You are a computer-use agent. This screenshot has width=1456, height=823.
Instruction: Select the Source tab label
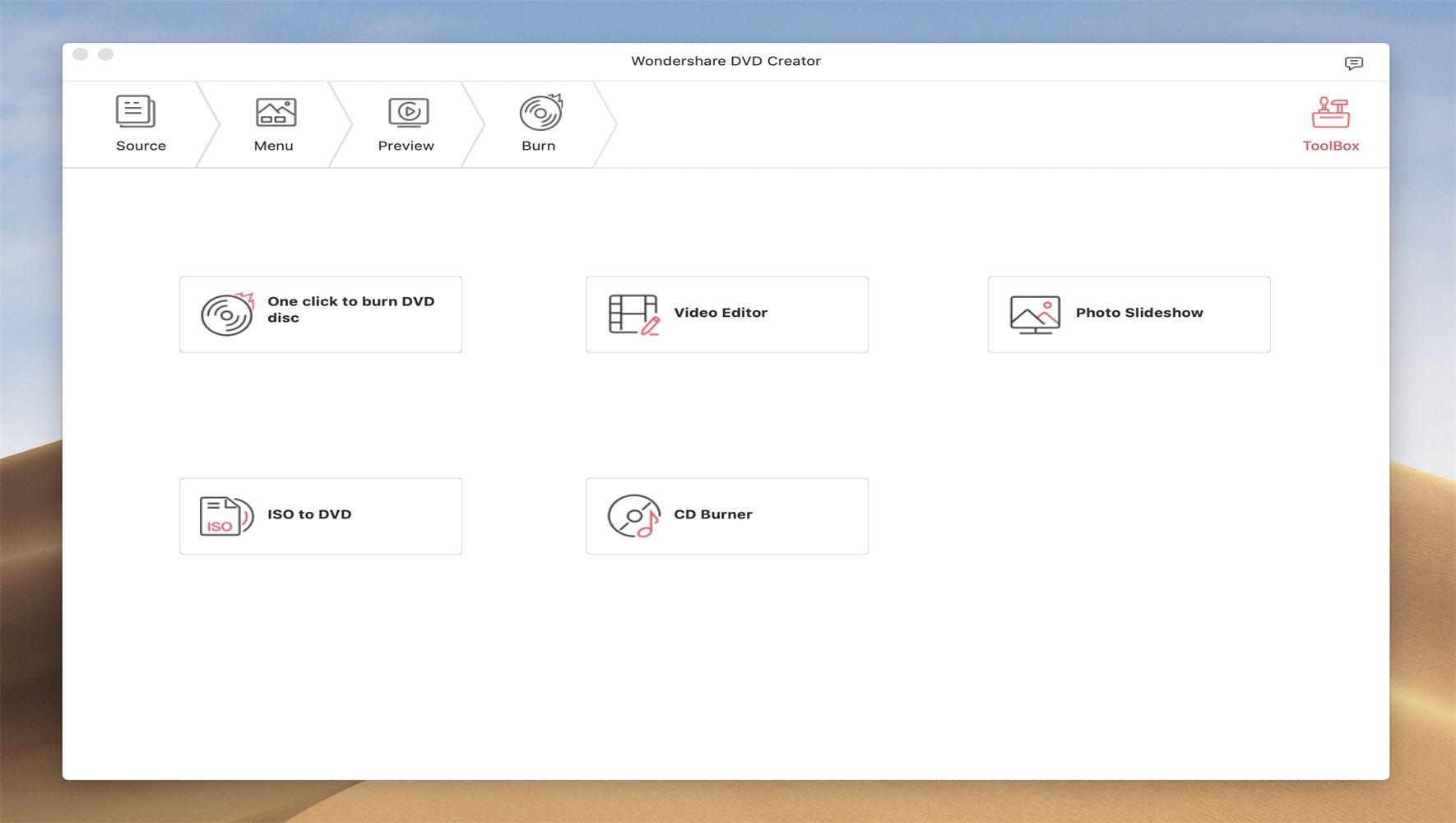[141, 146]
